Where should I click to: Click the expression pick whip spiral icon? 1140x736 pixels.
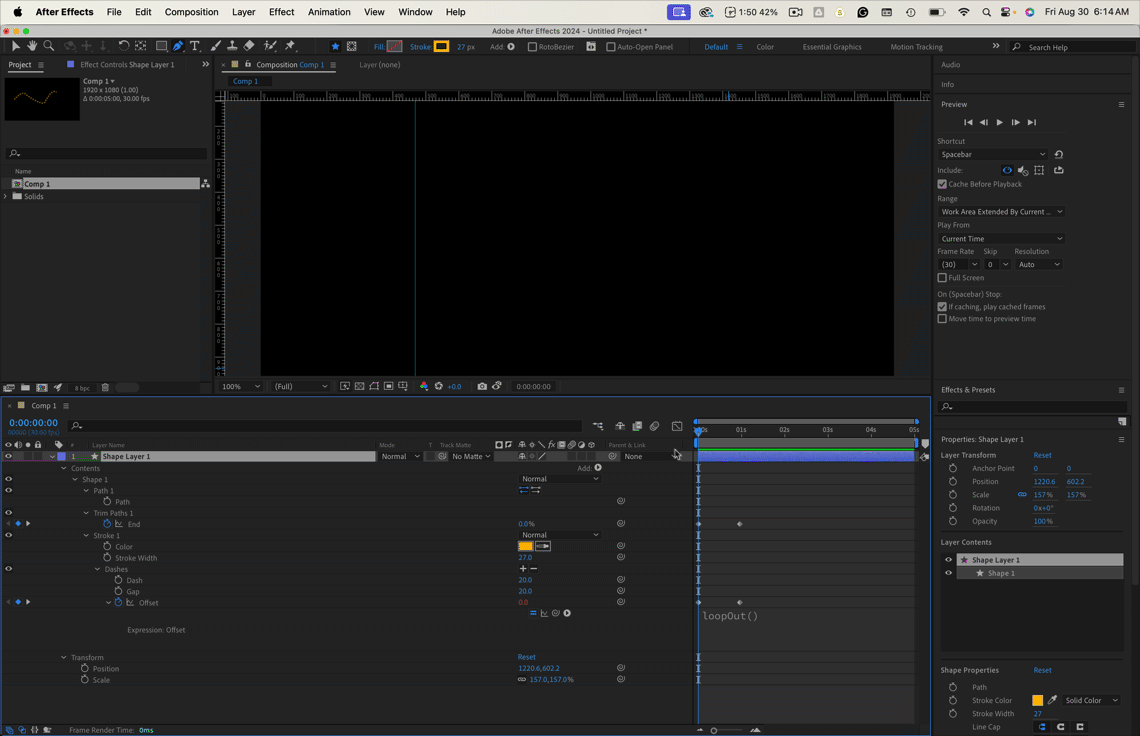[x=555, y=613]
